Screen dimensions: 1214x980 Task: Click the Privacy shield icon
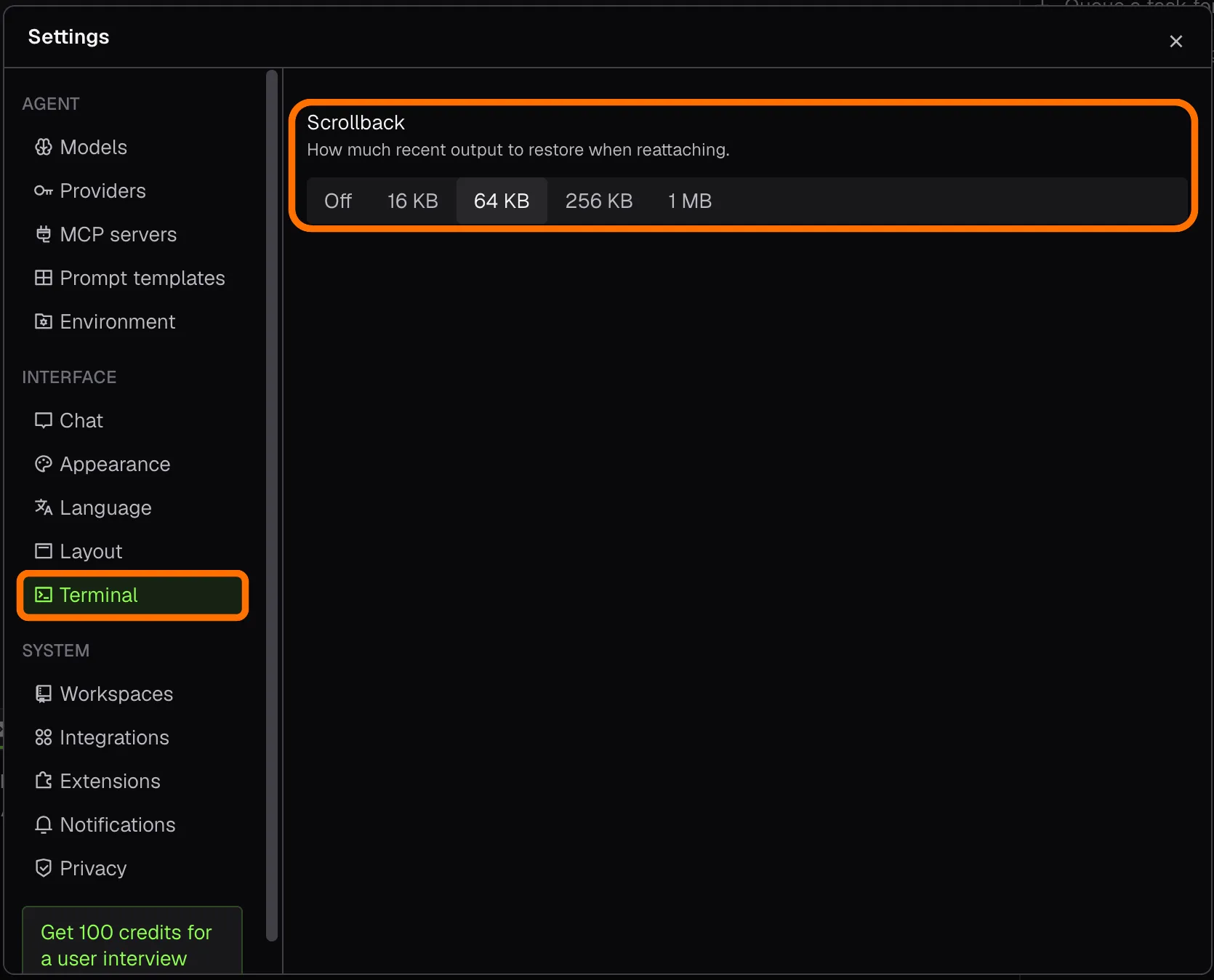pyautogui.click(x=44, y=869)
